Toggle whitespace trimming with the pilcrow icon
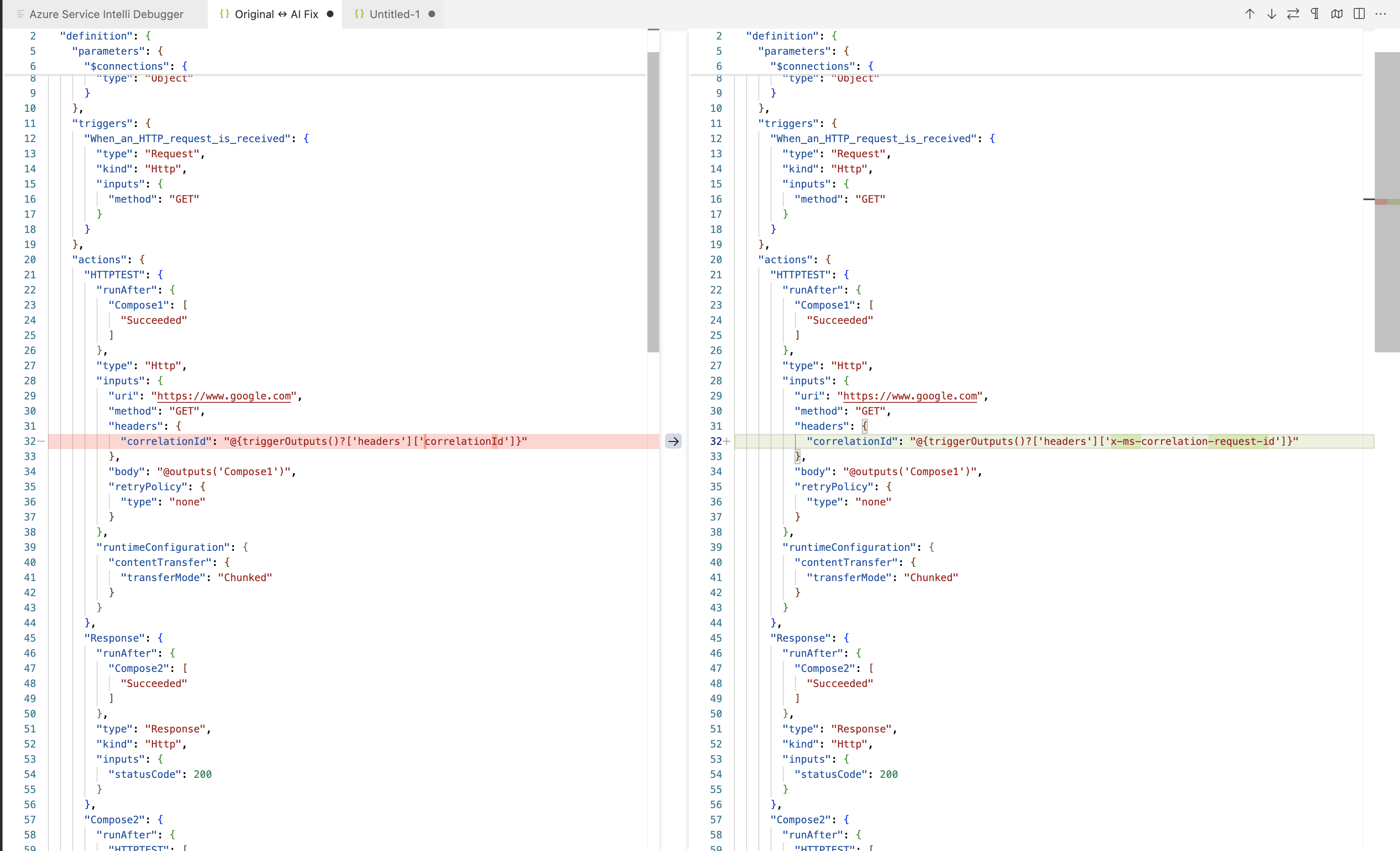1400x851 pixels. [1315, 14]
